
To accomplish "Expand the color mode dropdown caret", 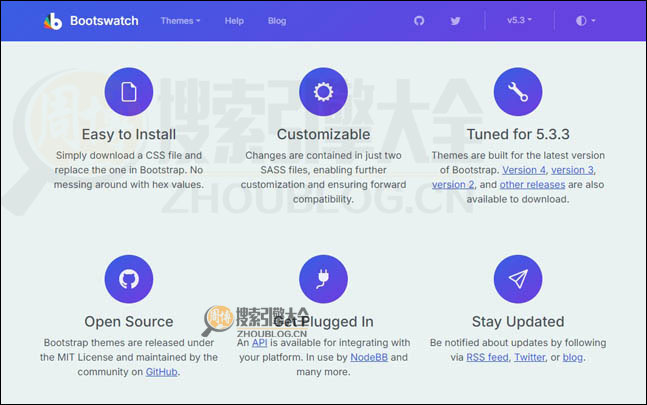I will click(x=593, y=21).
